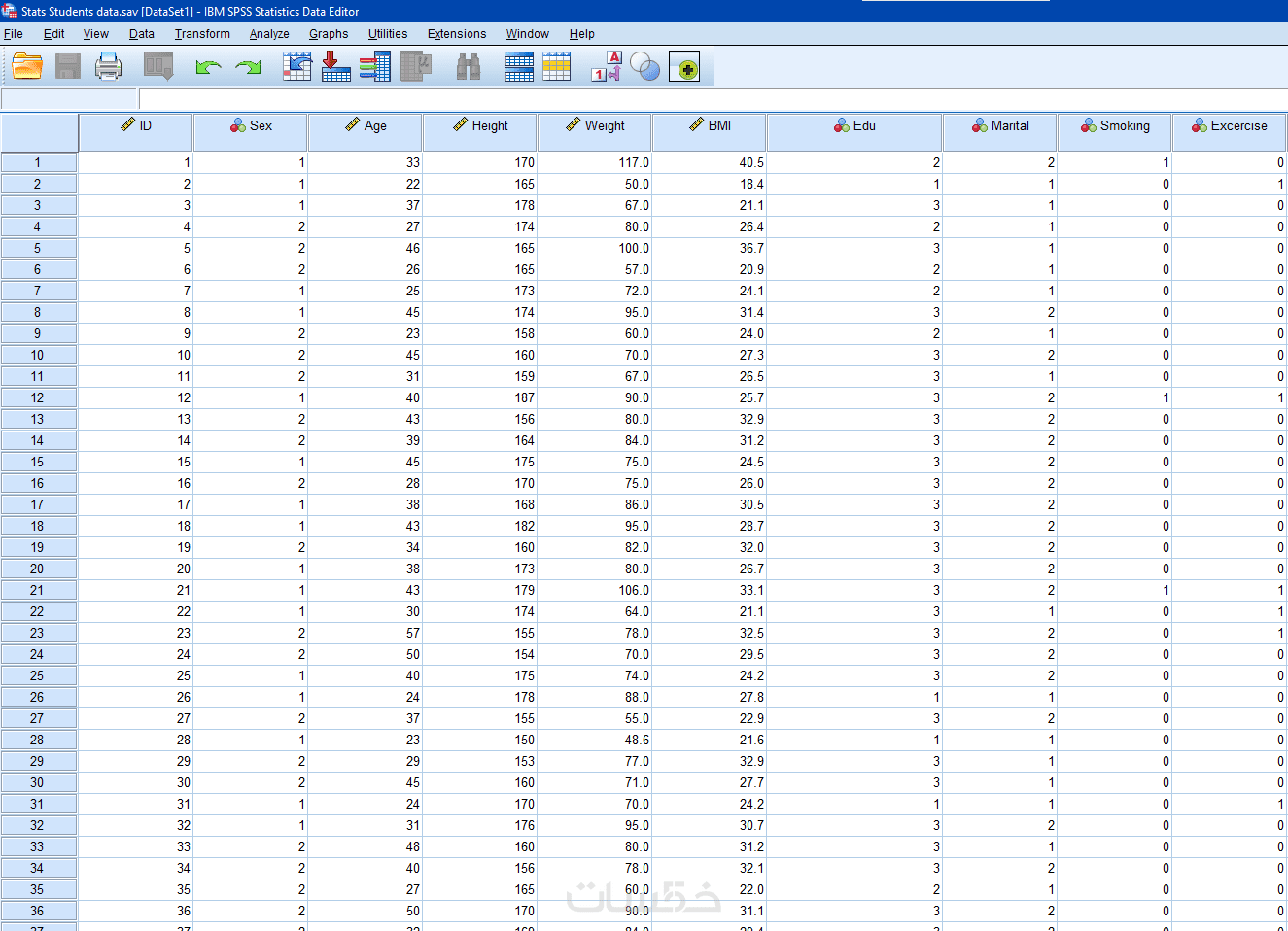The image size is (1288, 931).
Task: Click the Variables info icon
Action: click(x=374, y=67)
